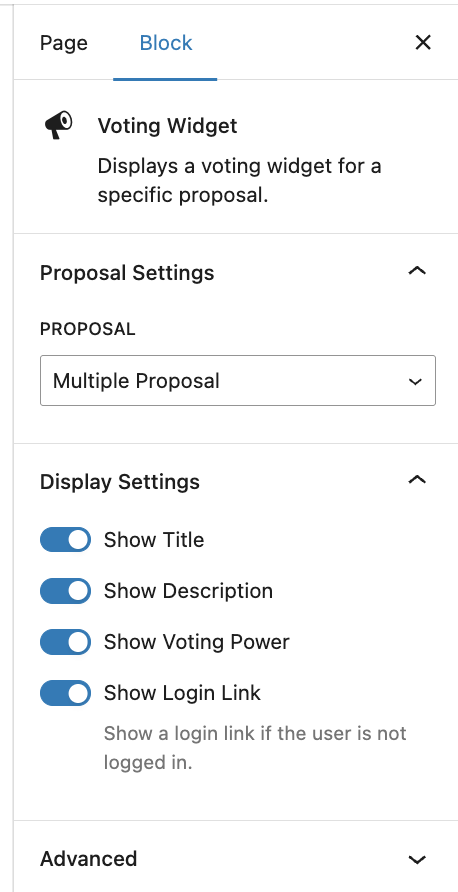This screenshot has width=458, height=892.
Task: Open the Multiple Proposal select box
Action: pos(238,381)
